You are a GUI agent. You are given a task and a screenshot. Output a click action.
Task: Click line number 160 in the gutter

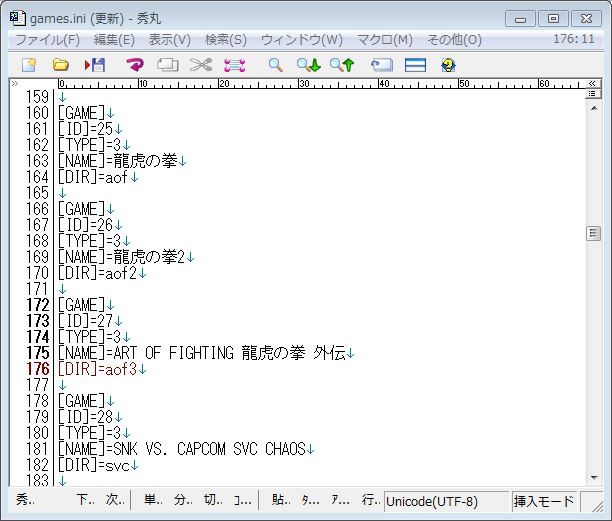(37, 113)
